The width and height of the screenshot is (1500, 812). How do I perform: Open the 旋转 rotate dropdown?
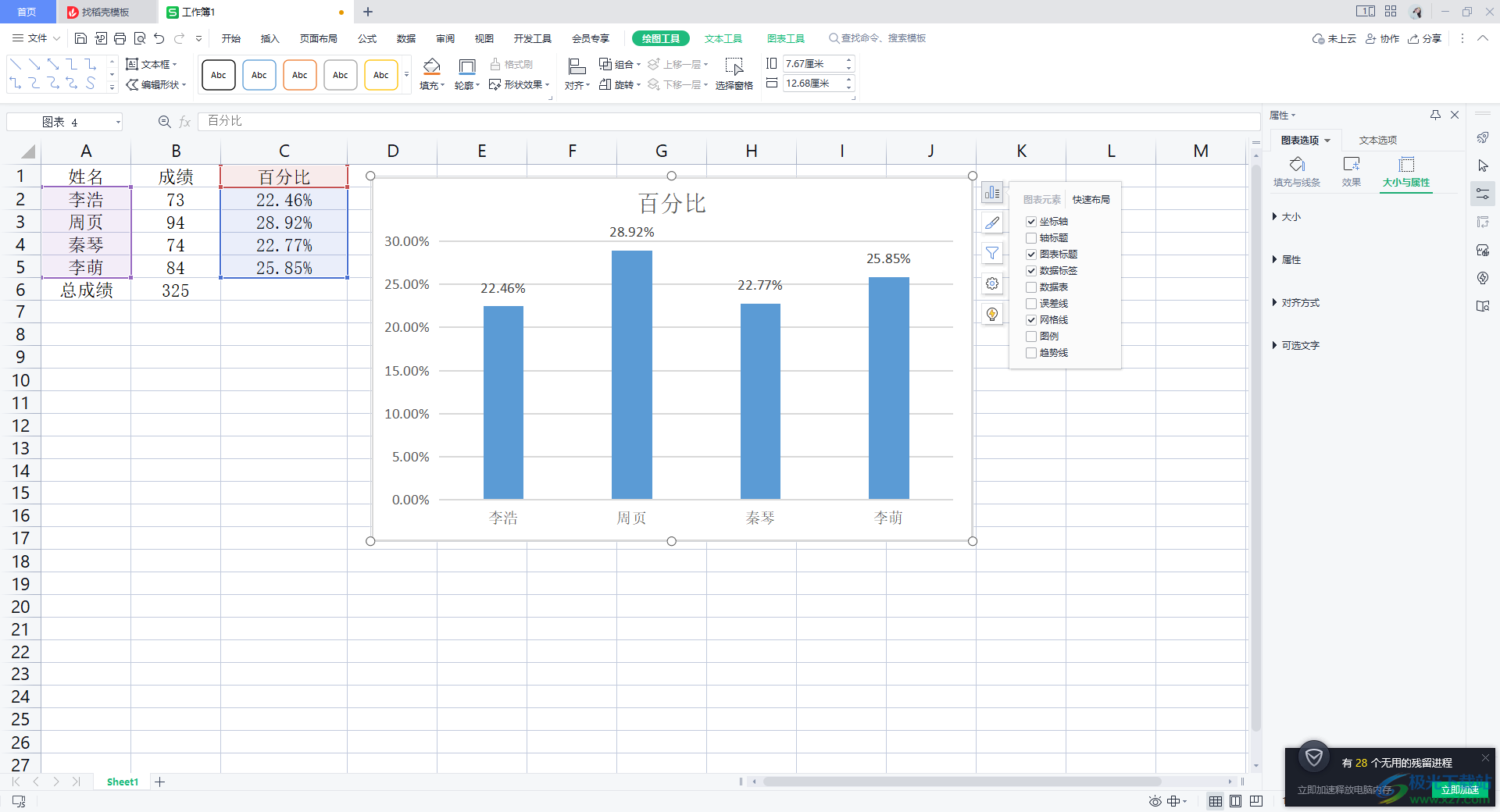click(x=620, y=84)
